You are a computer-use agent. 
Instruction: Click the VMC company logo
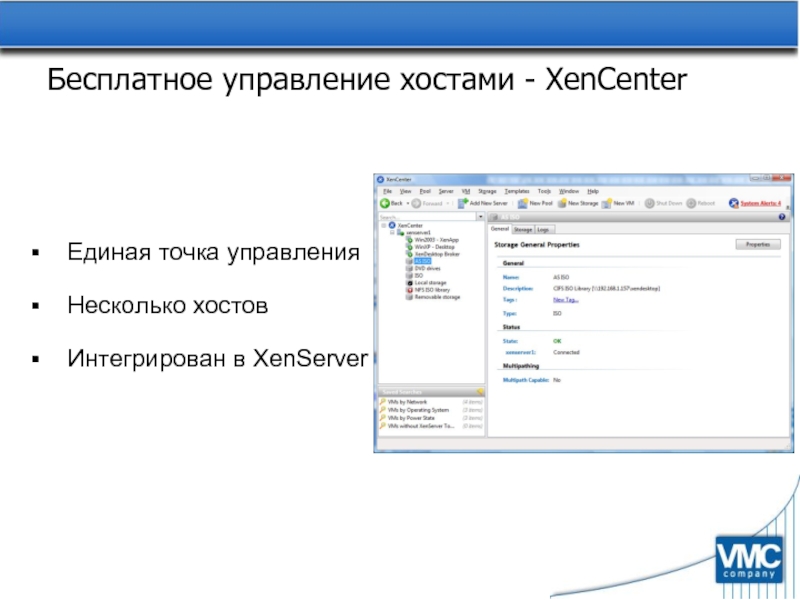tap(749, 560)
